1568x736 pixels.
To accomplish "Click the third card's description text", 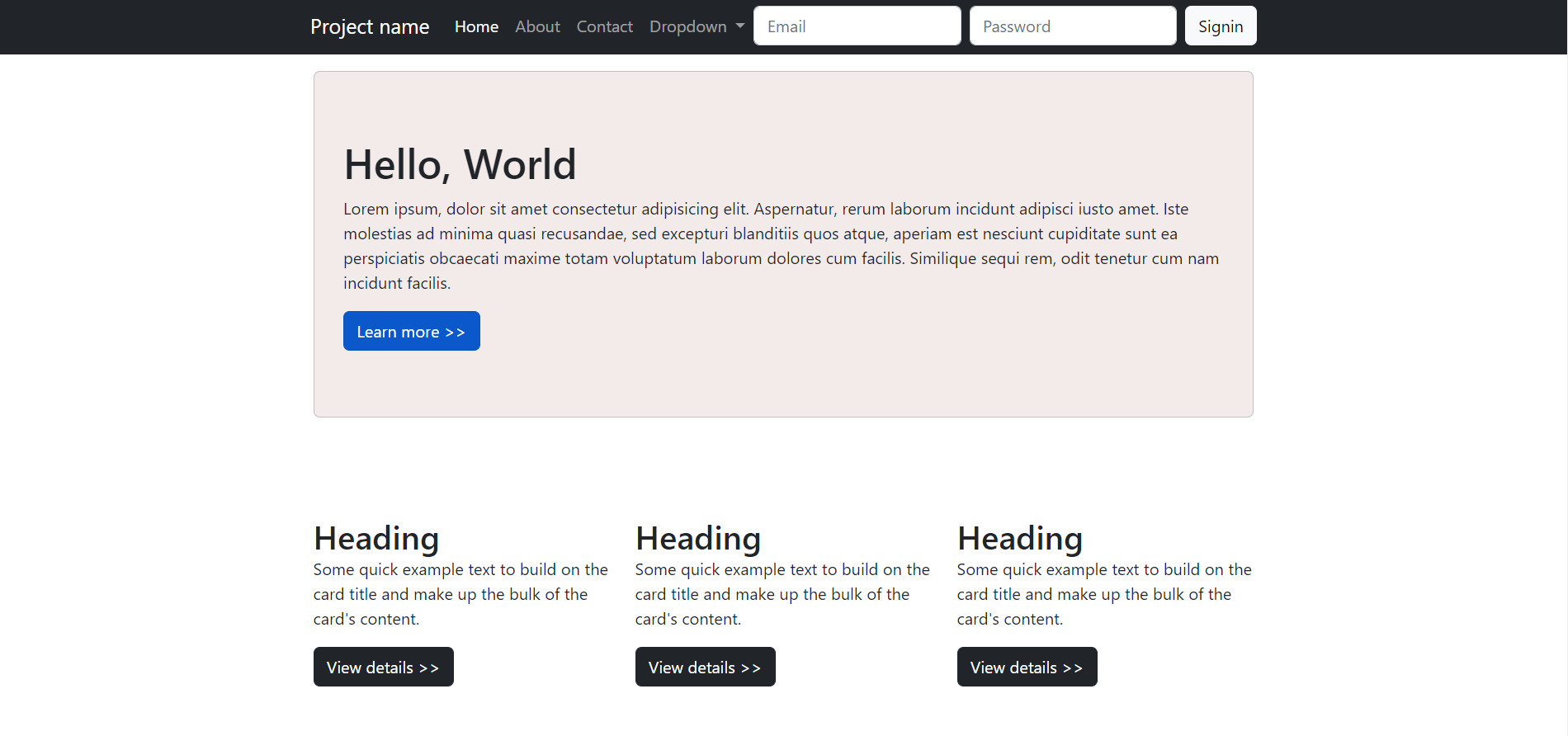I will pos(1104,594).
